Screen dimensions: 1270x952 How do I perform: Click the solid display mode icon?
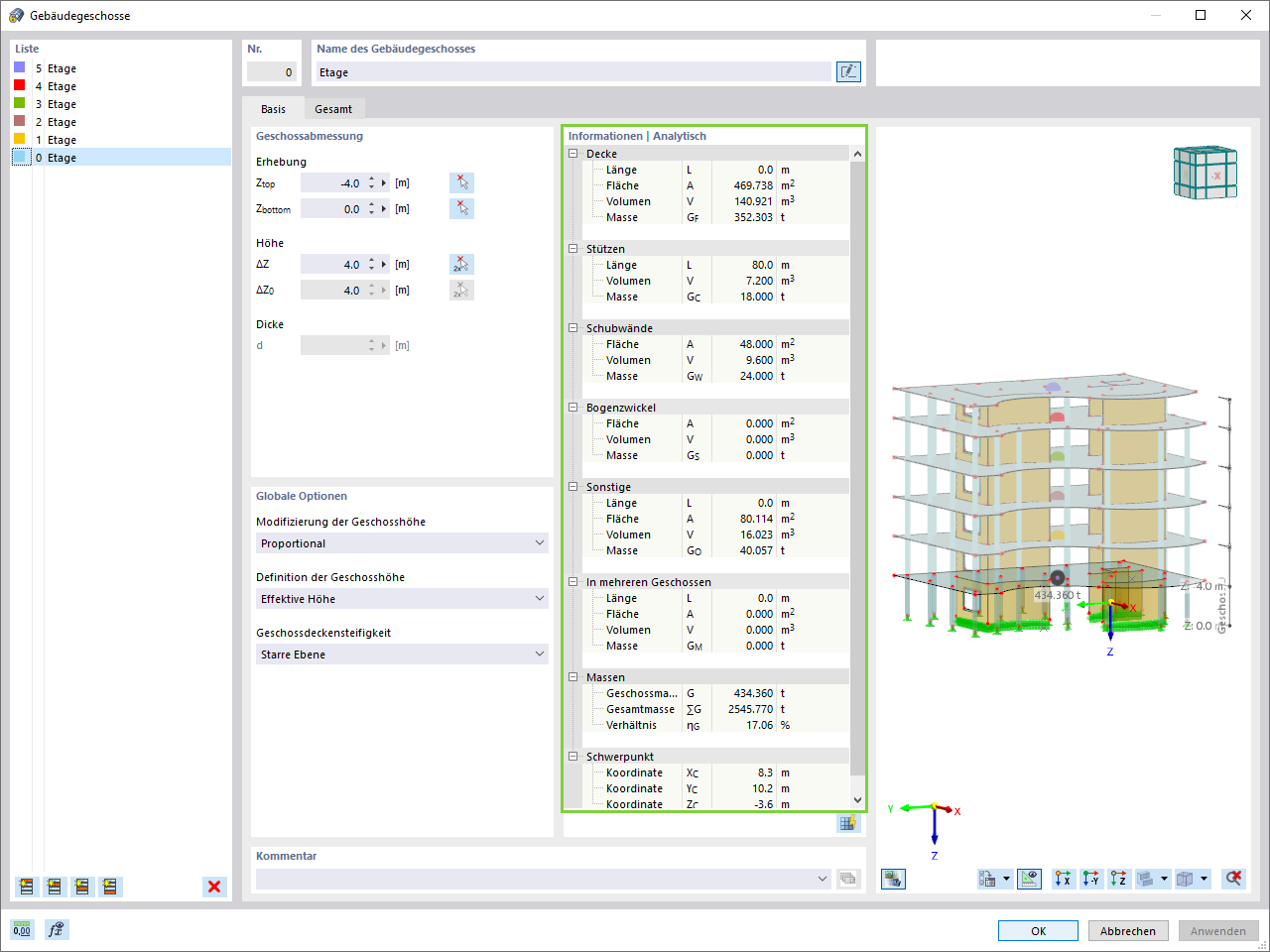(1146, 879)
